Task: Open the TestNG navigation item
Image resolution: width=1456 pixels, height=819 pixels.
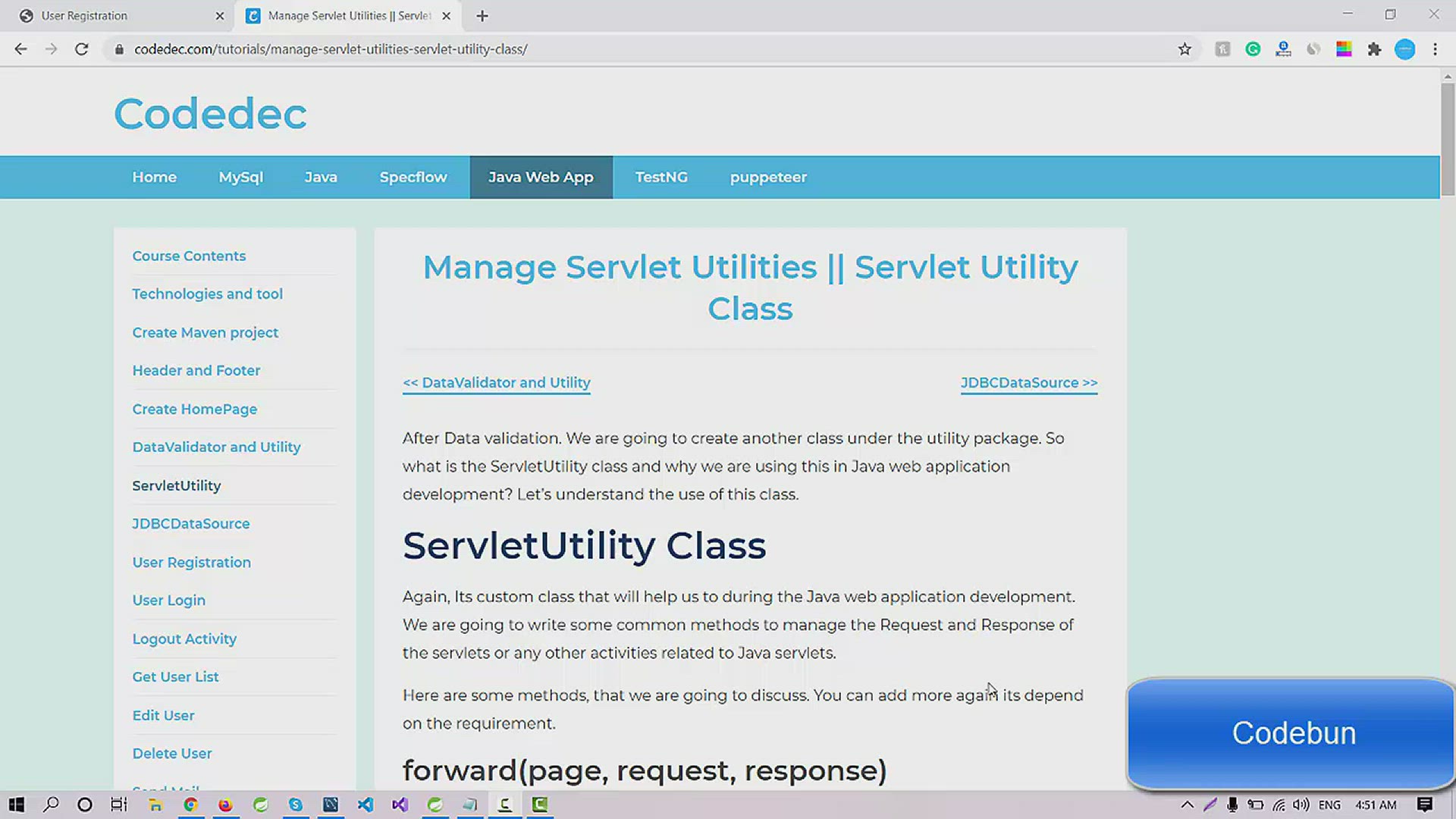Action: tap(661, 177)
